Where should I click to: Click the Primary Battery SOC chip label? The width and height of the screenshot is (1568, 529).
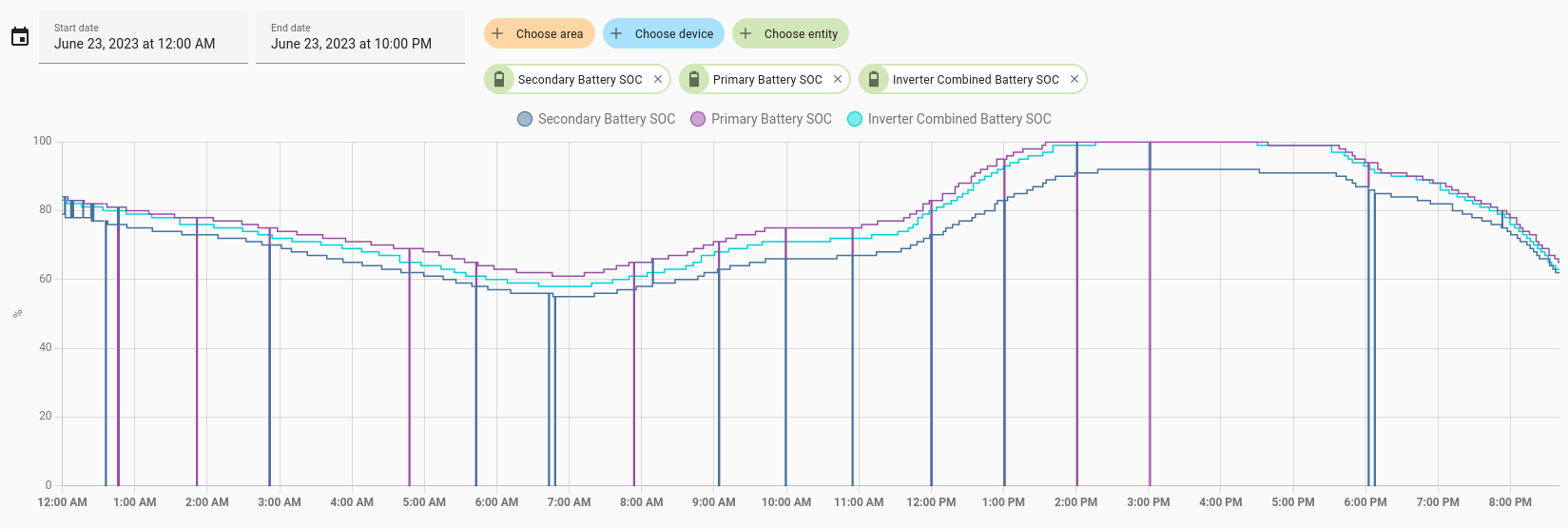(x=767, y=80)
